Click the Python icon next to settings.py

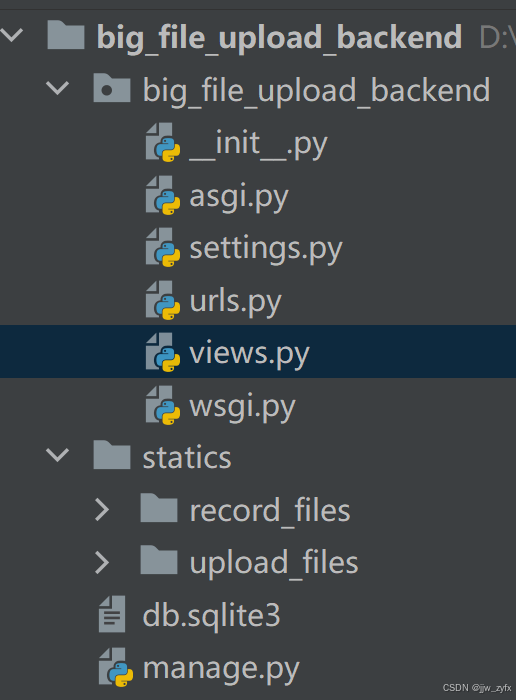click(x=163, y=248)
